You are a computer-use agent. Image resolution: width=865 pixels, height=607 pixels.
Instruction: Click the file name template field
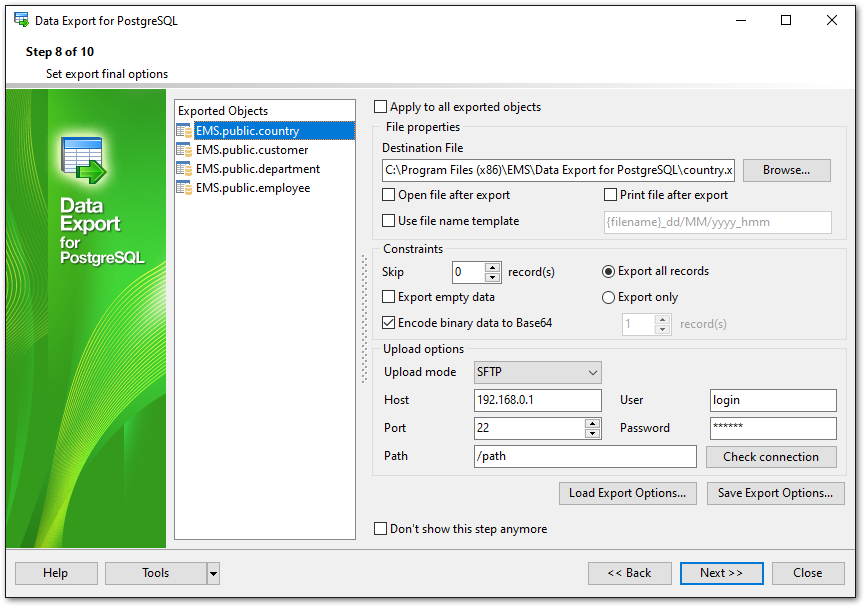[718, 222]
